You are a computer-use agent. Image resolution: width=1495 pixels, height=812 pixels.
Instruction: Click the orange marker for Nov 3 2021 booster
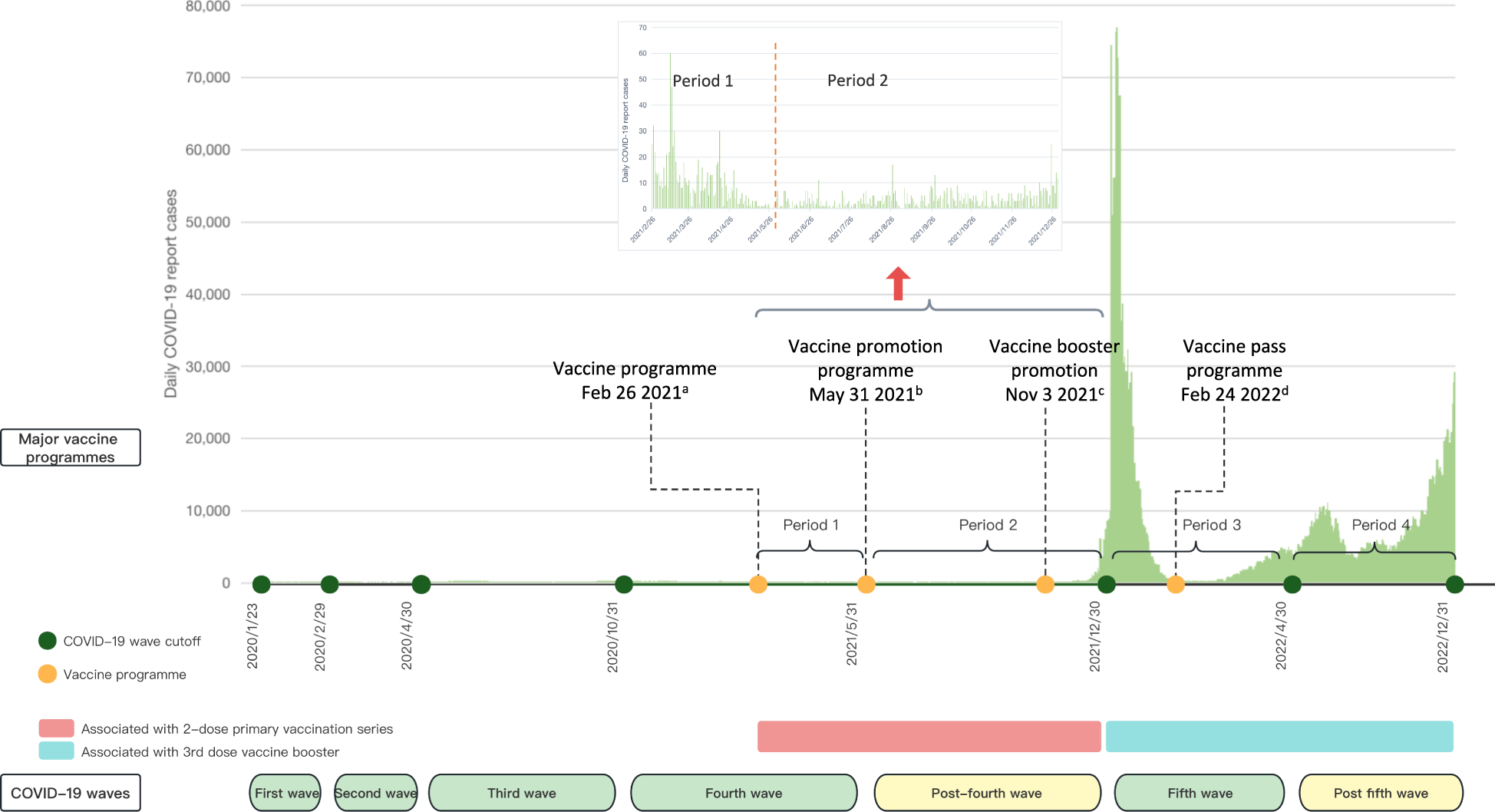[x=1045, y=584]
